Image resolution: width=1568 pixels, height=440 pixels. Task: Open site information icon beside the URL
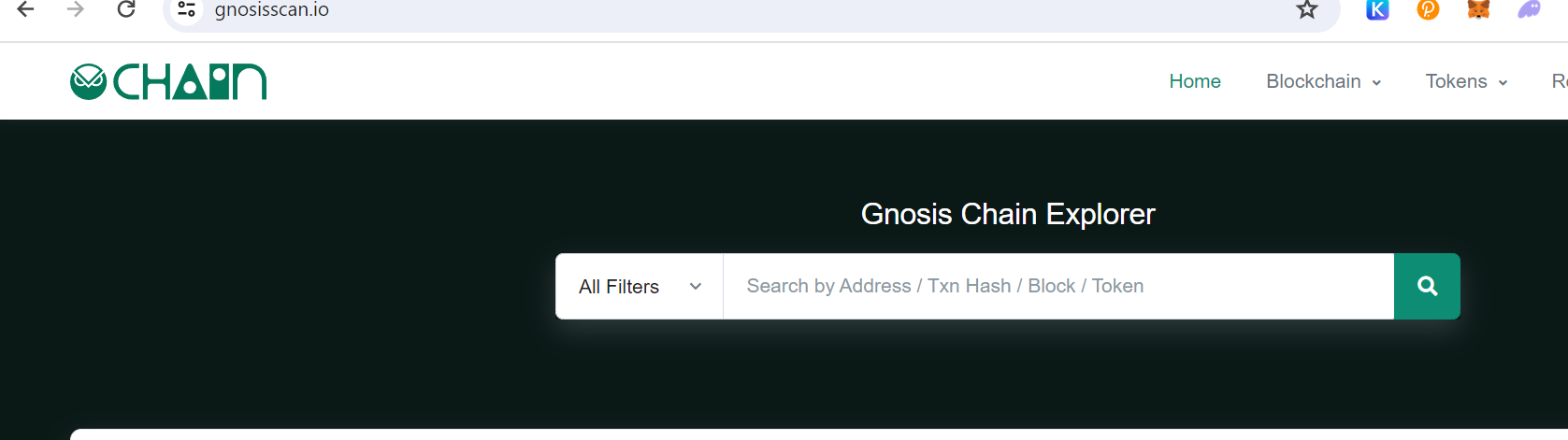tap(186, 9)
